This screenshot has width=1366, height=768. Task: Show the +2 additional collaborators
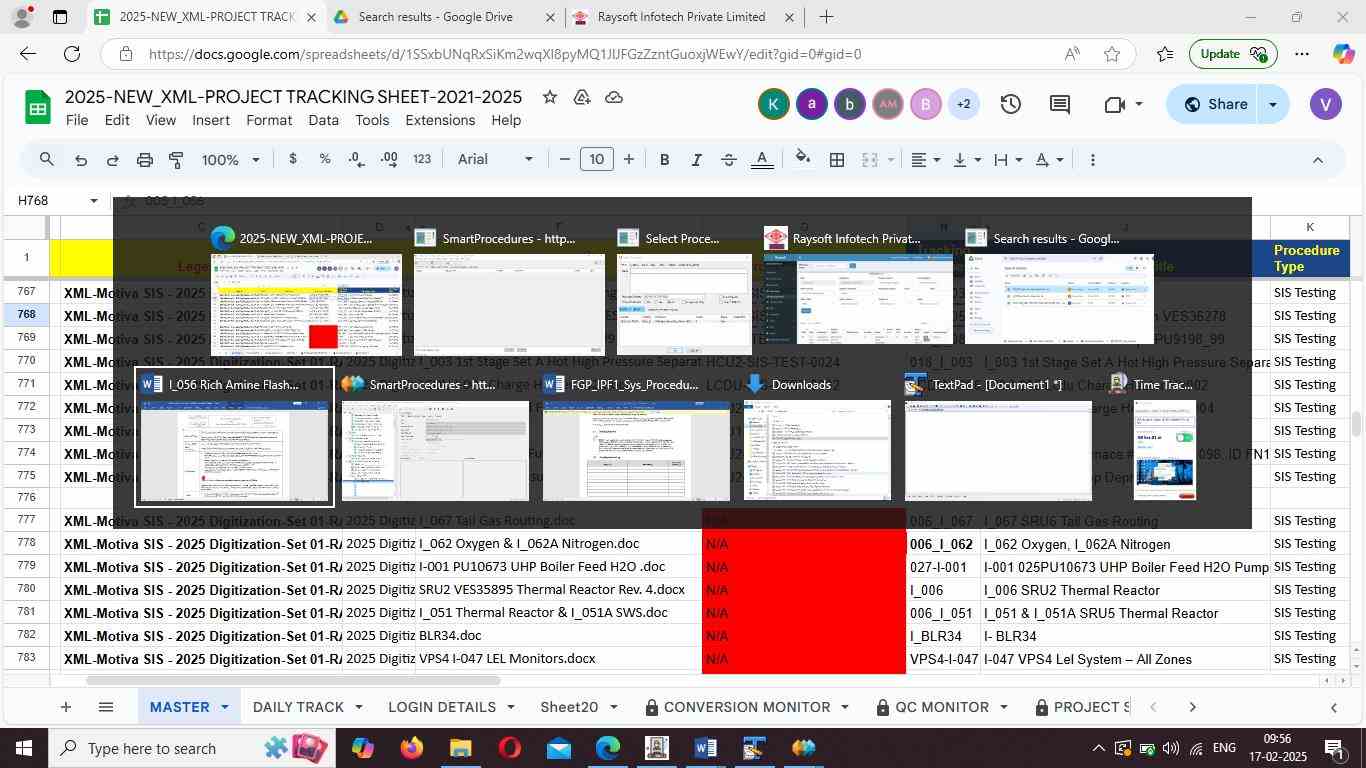(x=963, y=104)
